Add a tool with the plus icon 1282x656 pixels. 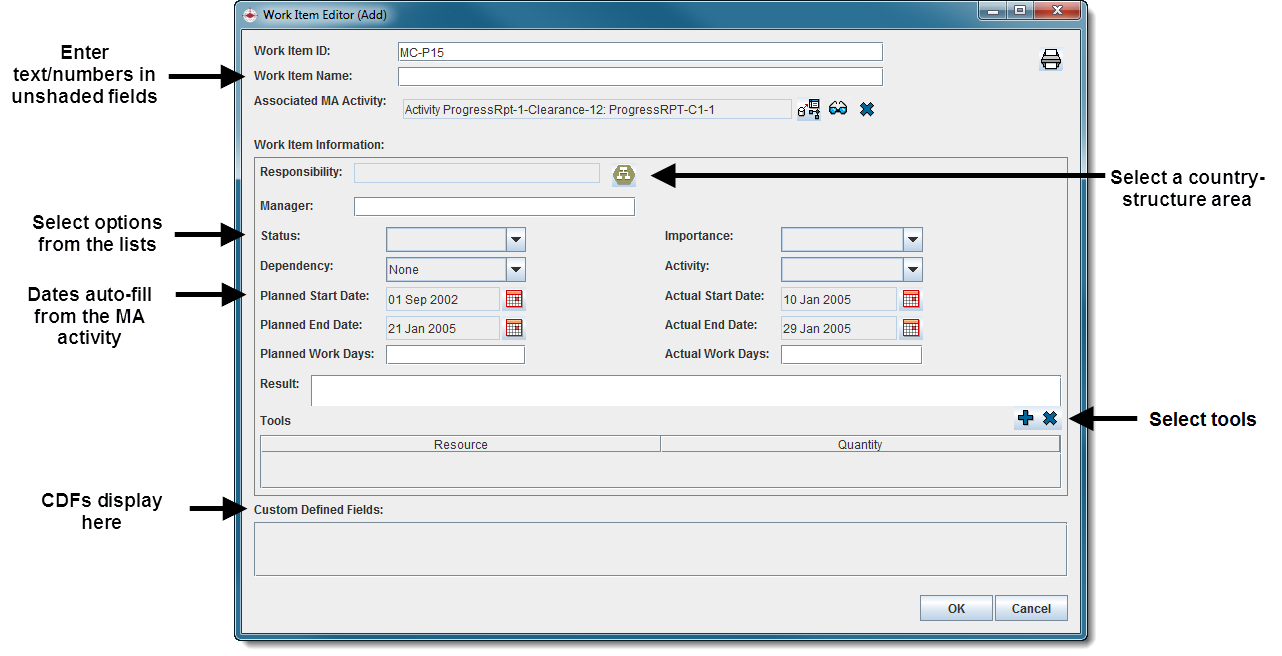pos(1025,419)
